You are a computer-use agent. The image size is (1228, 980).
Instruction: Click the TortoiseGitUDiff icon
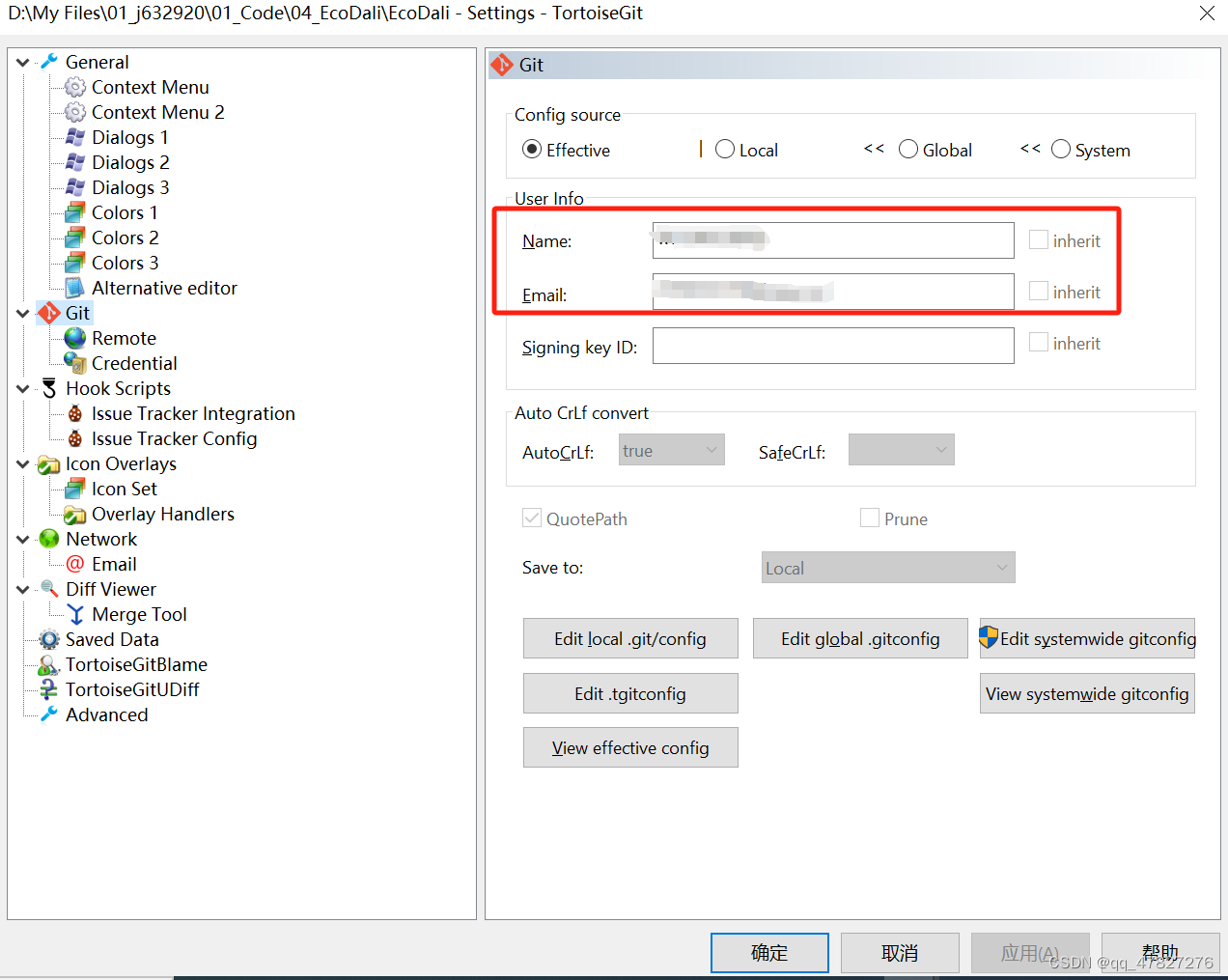pyautogui.click(x=49, y=689)
